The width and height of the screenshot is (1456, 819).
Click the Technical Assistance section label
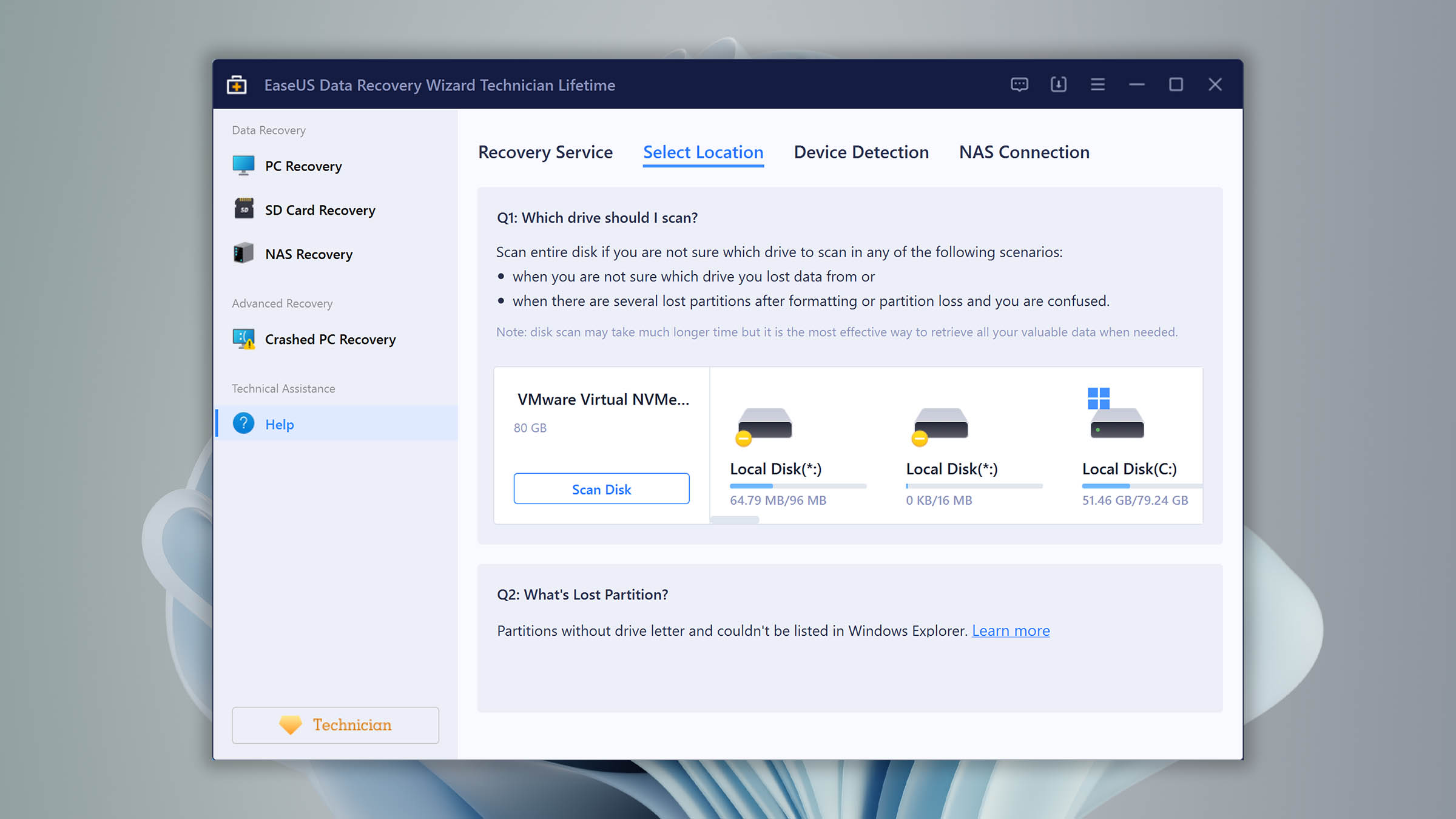(x=283, y=388)
